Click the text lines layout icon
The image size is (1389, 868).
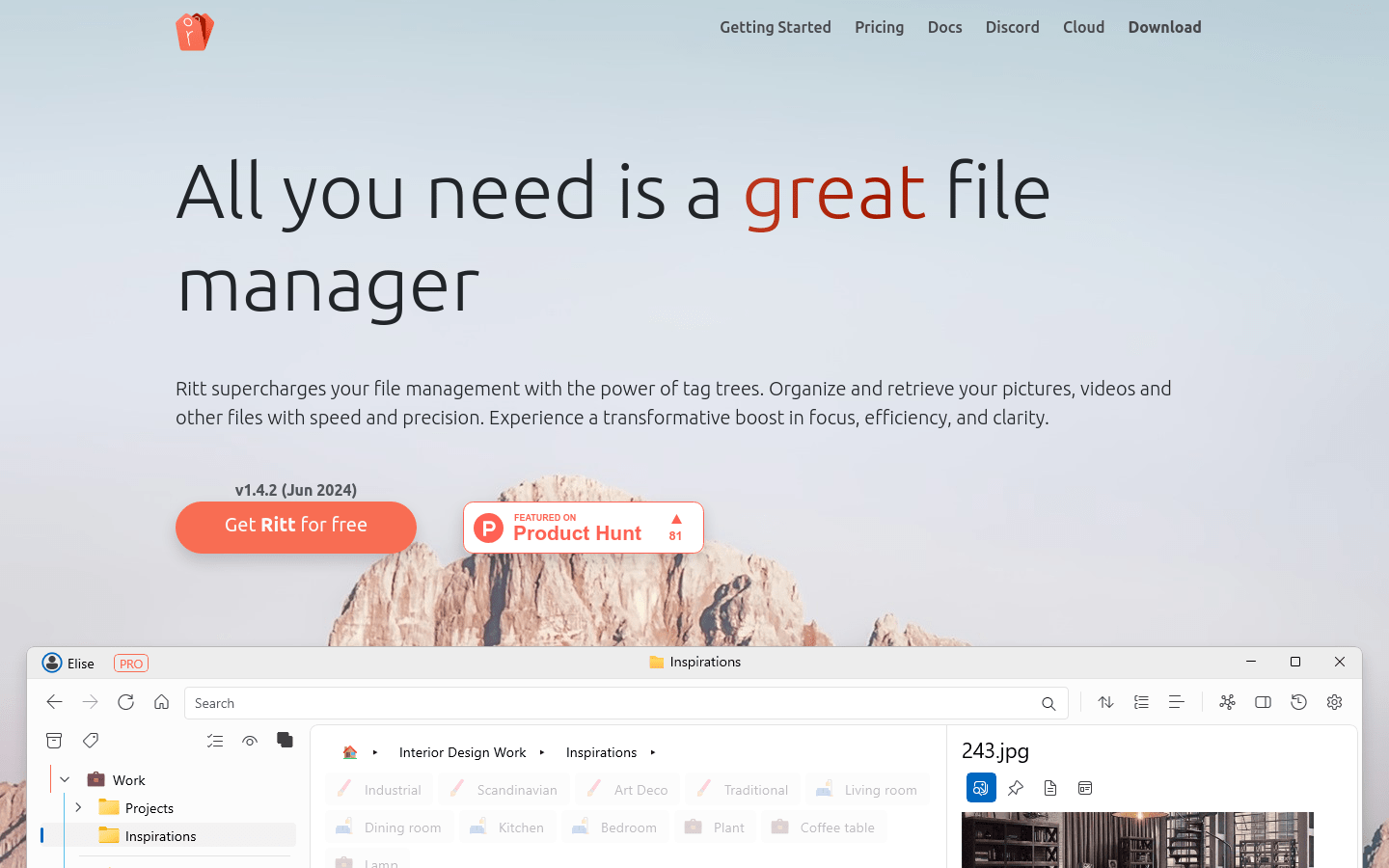[x=1177, y=702]
